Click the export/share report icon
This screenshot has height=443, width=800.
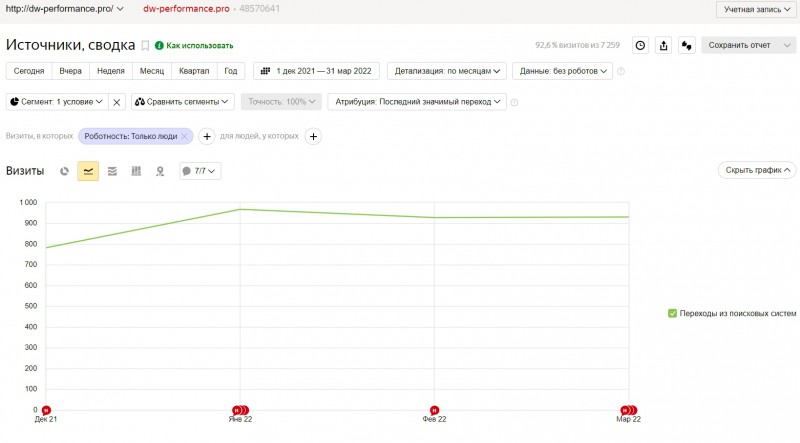(663, 45)
